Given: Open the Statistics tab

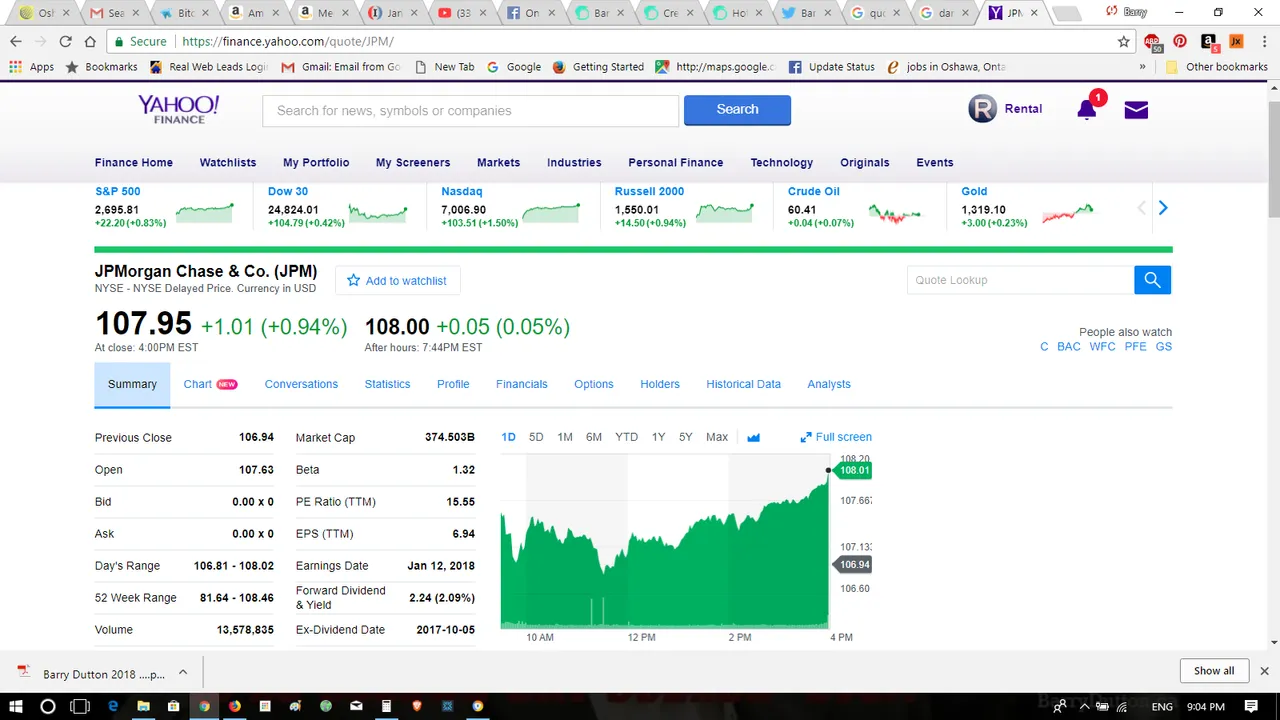Looking at the screenshot, I should point(387,384).
